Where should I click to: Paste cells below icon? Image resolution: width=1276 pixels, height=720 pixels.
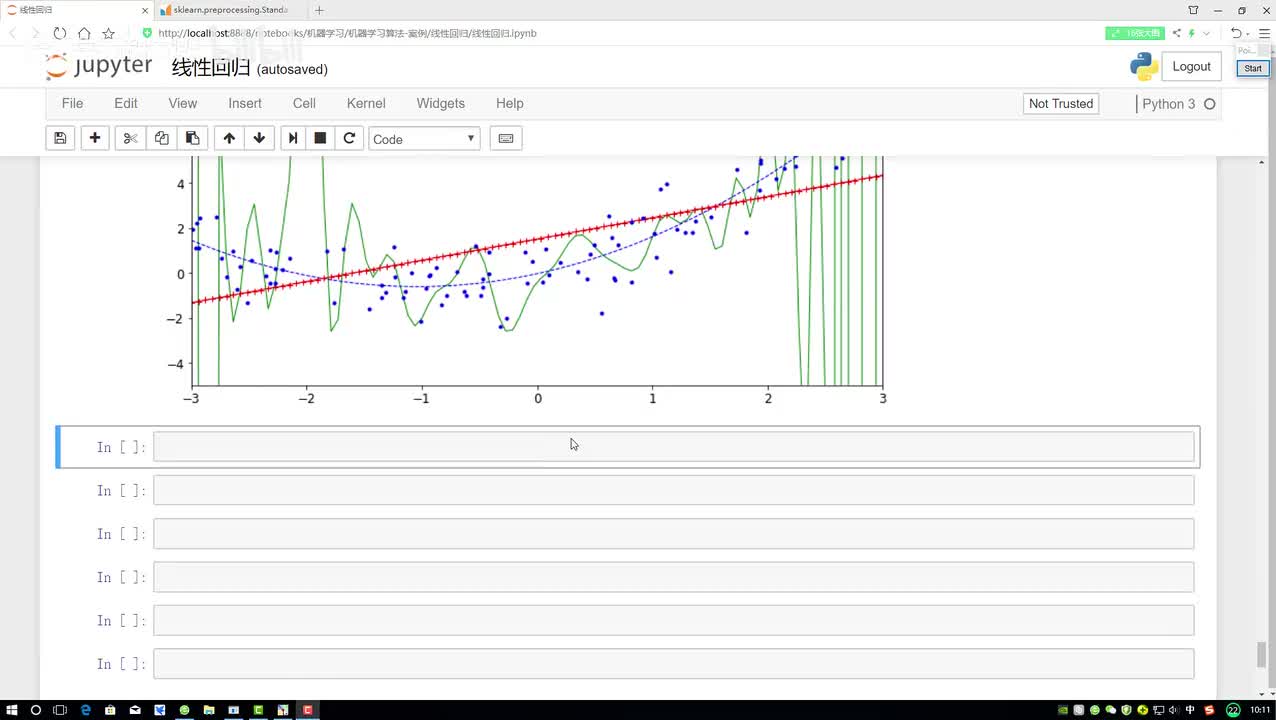tap(192, 138)
